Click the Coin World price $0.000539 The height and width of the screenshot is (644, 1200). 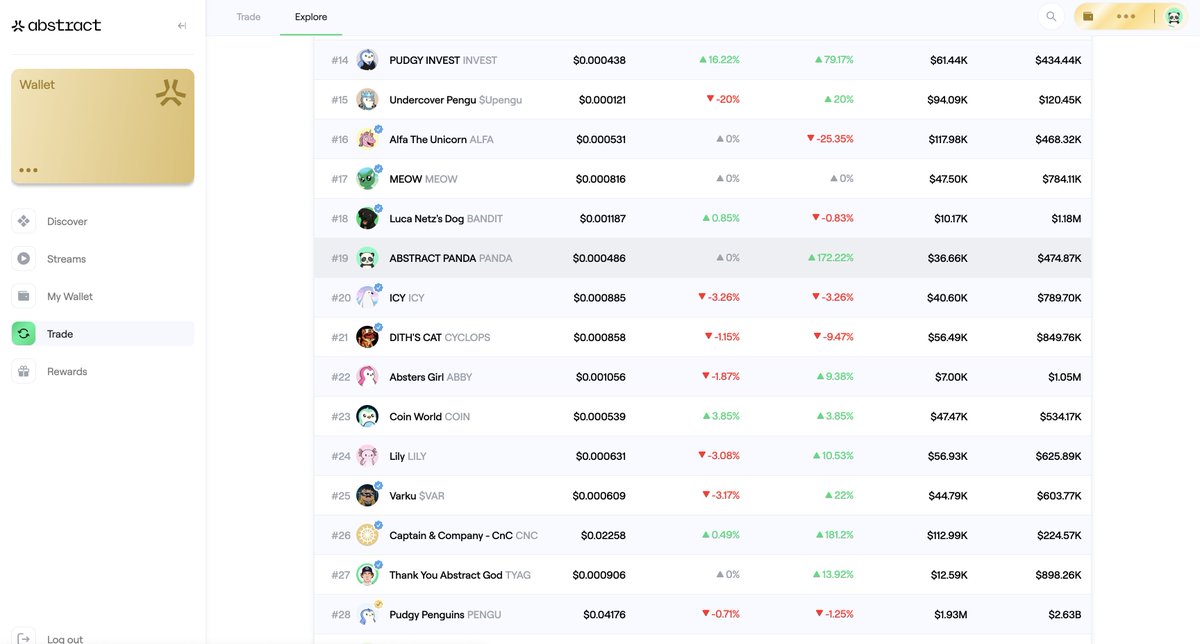(601, 417)
